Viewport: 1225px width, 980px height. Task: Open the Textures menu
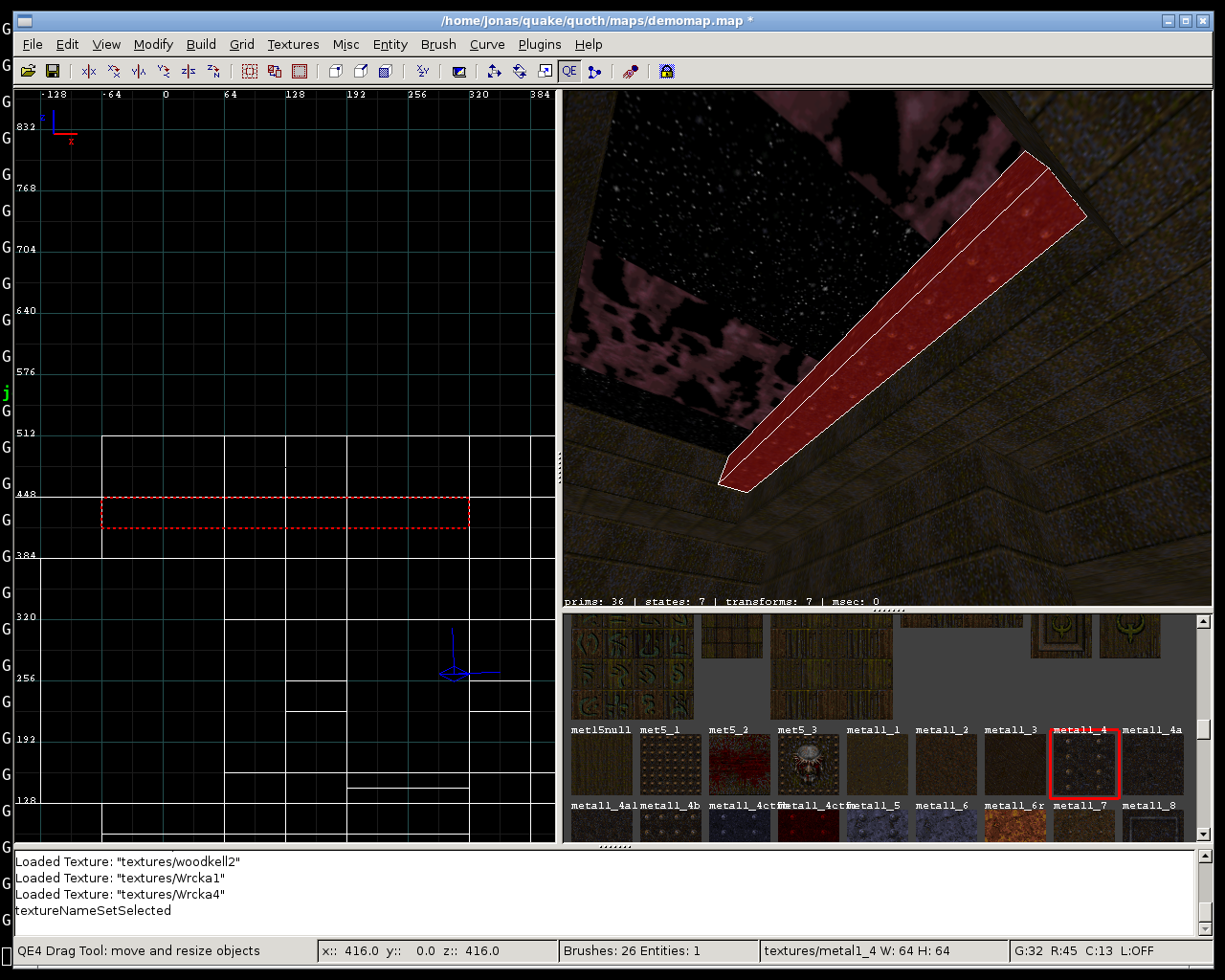(293, 44)
